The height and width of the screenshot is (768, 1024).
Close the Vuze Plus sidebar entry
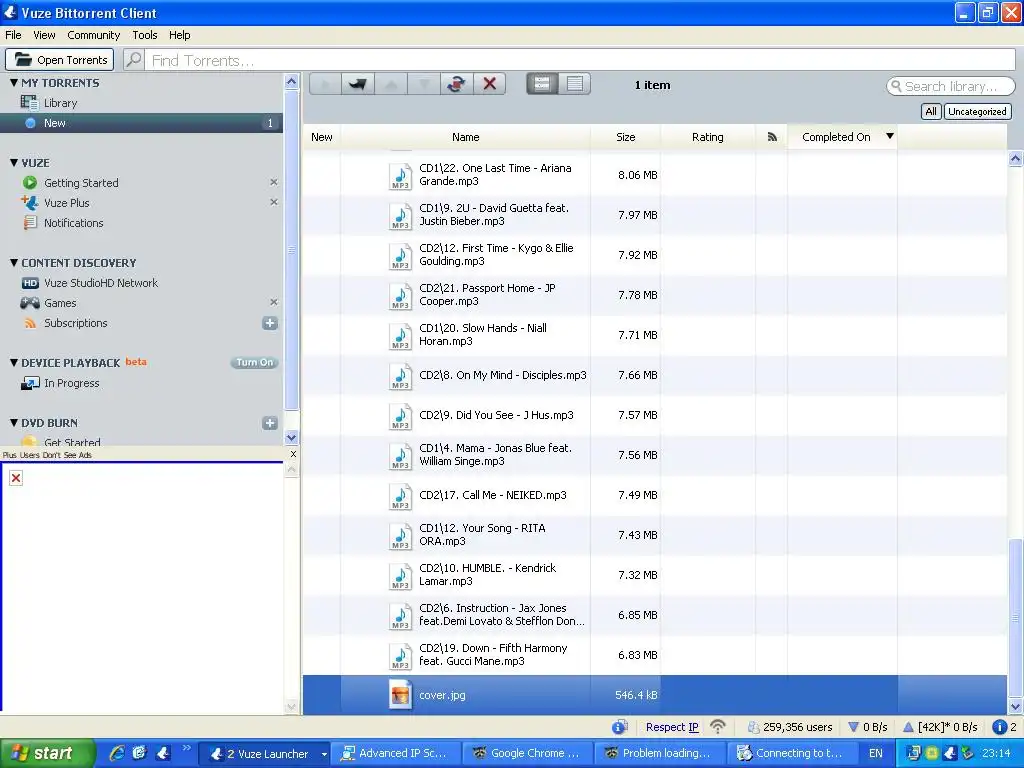pos(274,202)
